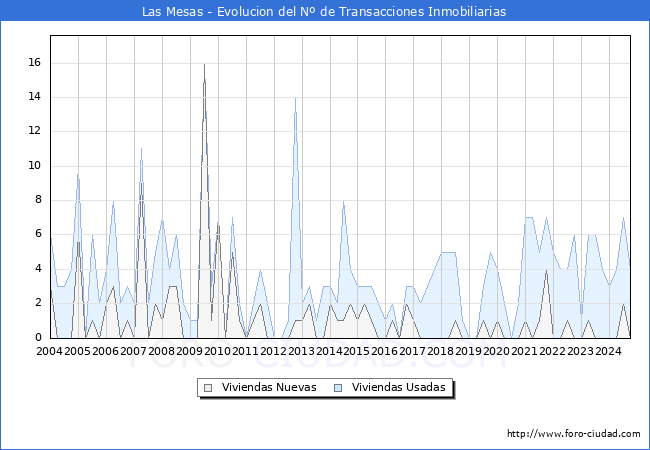The image size is (650, 450).
Task: Click the y-axis value 16
Action: (x=35, y=63)
